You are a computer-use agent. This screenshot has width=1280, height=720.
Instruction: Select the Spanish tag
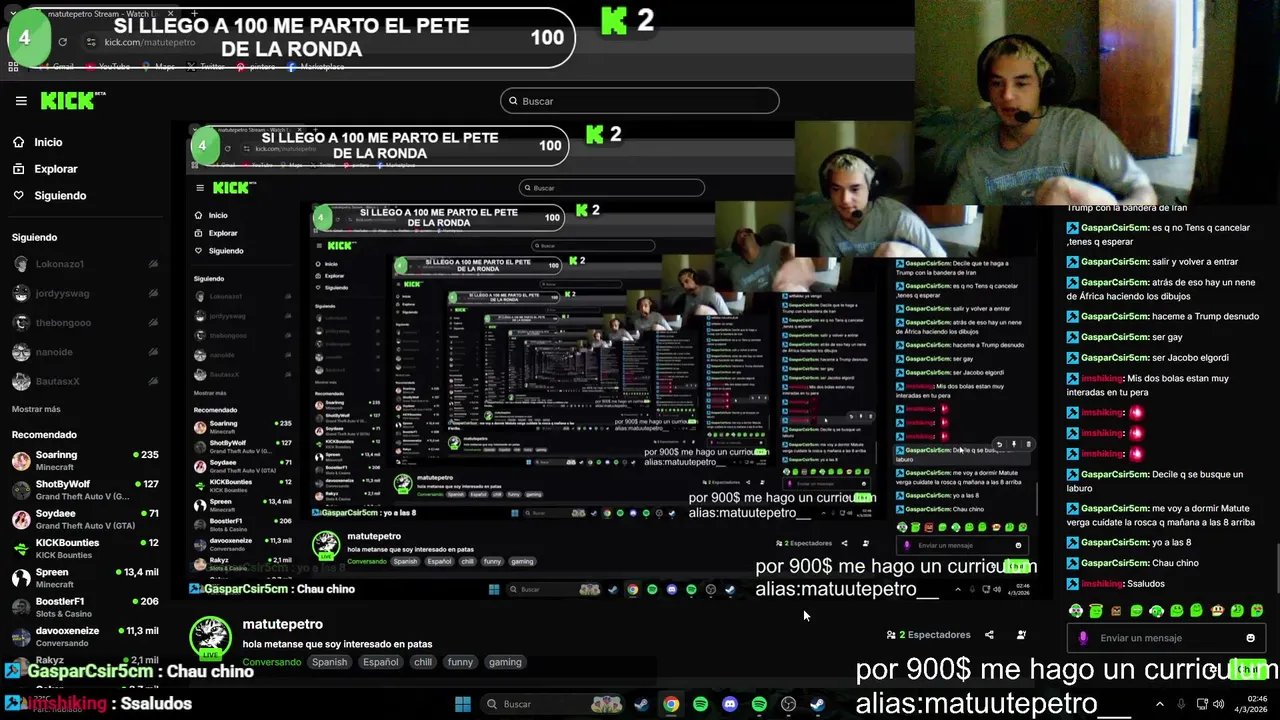pos(329,662)
